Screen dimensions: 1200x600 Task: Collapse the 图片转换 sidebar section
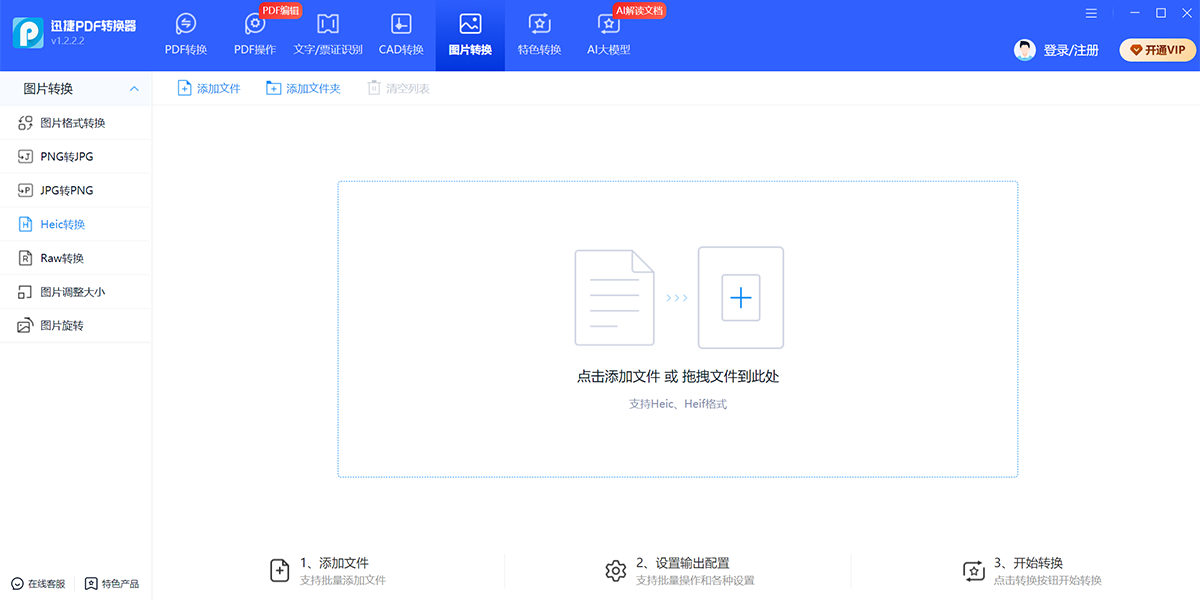click(134, 89)
